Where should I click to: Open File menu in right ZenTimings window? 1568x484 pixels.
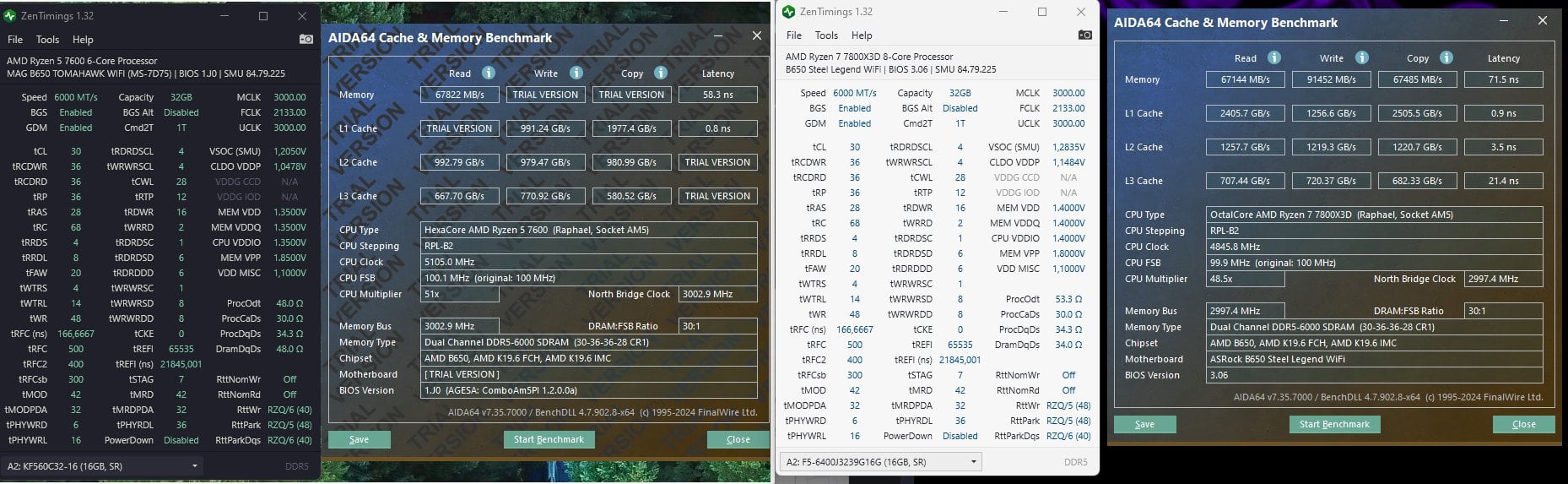tap(794, 35)
